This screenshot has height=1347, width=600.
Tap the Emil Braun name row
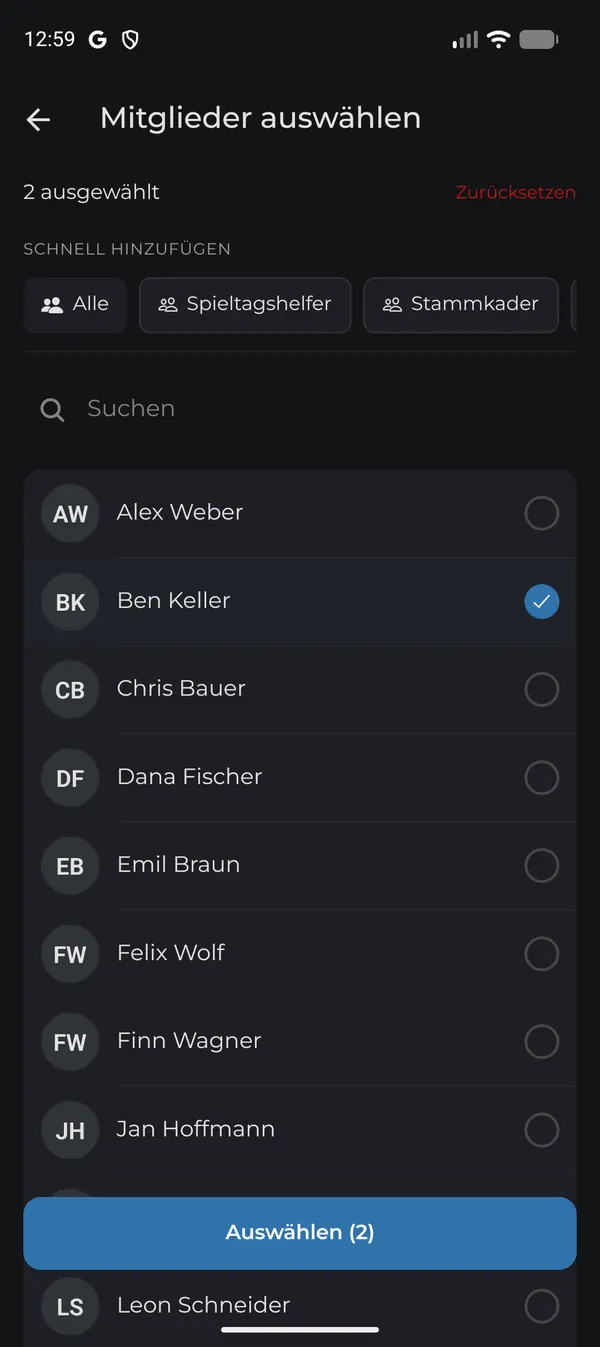point(300,865)
